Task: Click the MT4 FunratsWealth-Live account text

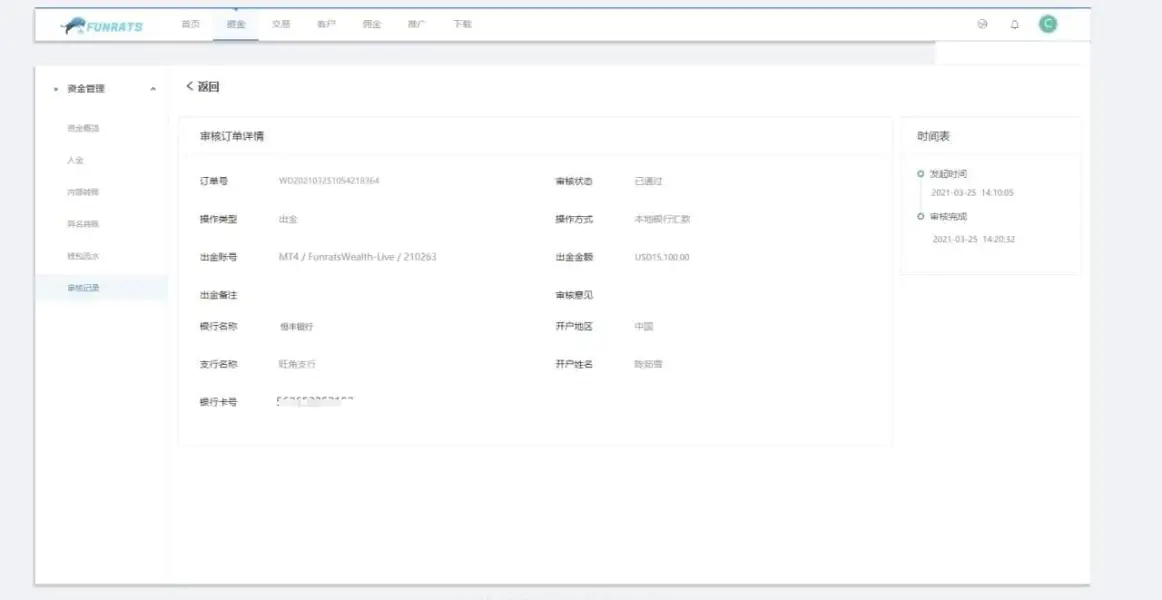Action: tap(357, 257)
